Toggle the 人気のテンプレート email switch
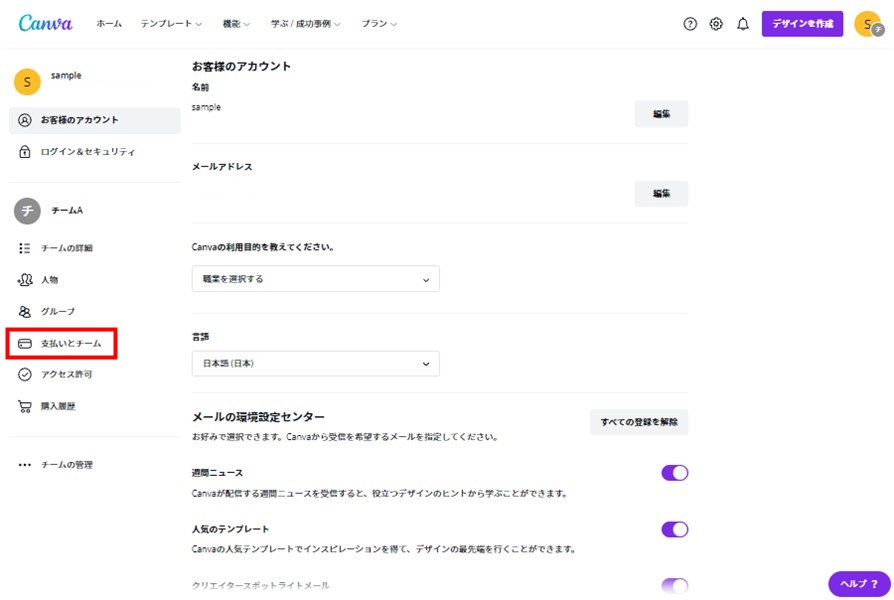Image resolution: width=894 pixels, height=600 pixels. point(674,529)
